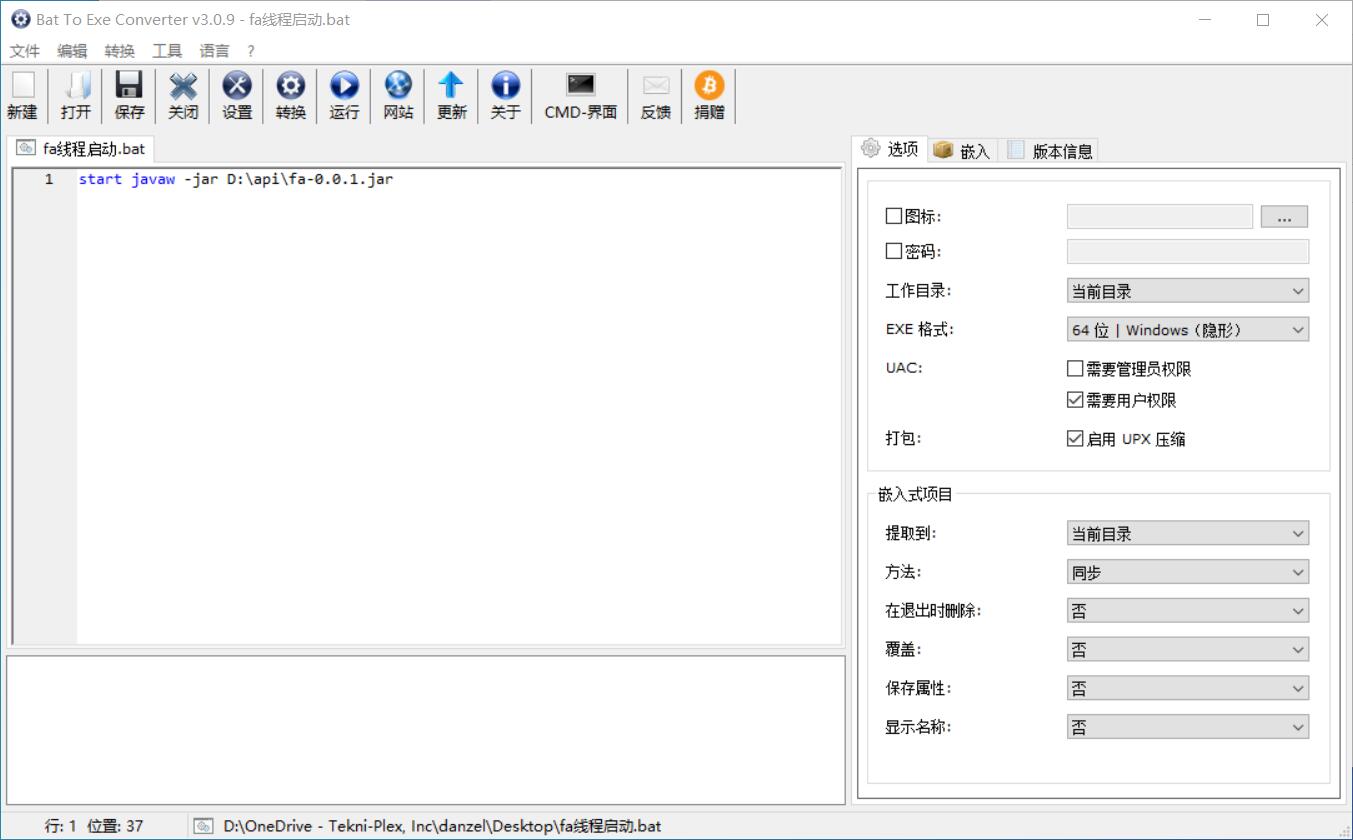Click the file path in status bar
This screenshot has width=1353, height=840.
[x=442, y=826]
